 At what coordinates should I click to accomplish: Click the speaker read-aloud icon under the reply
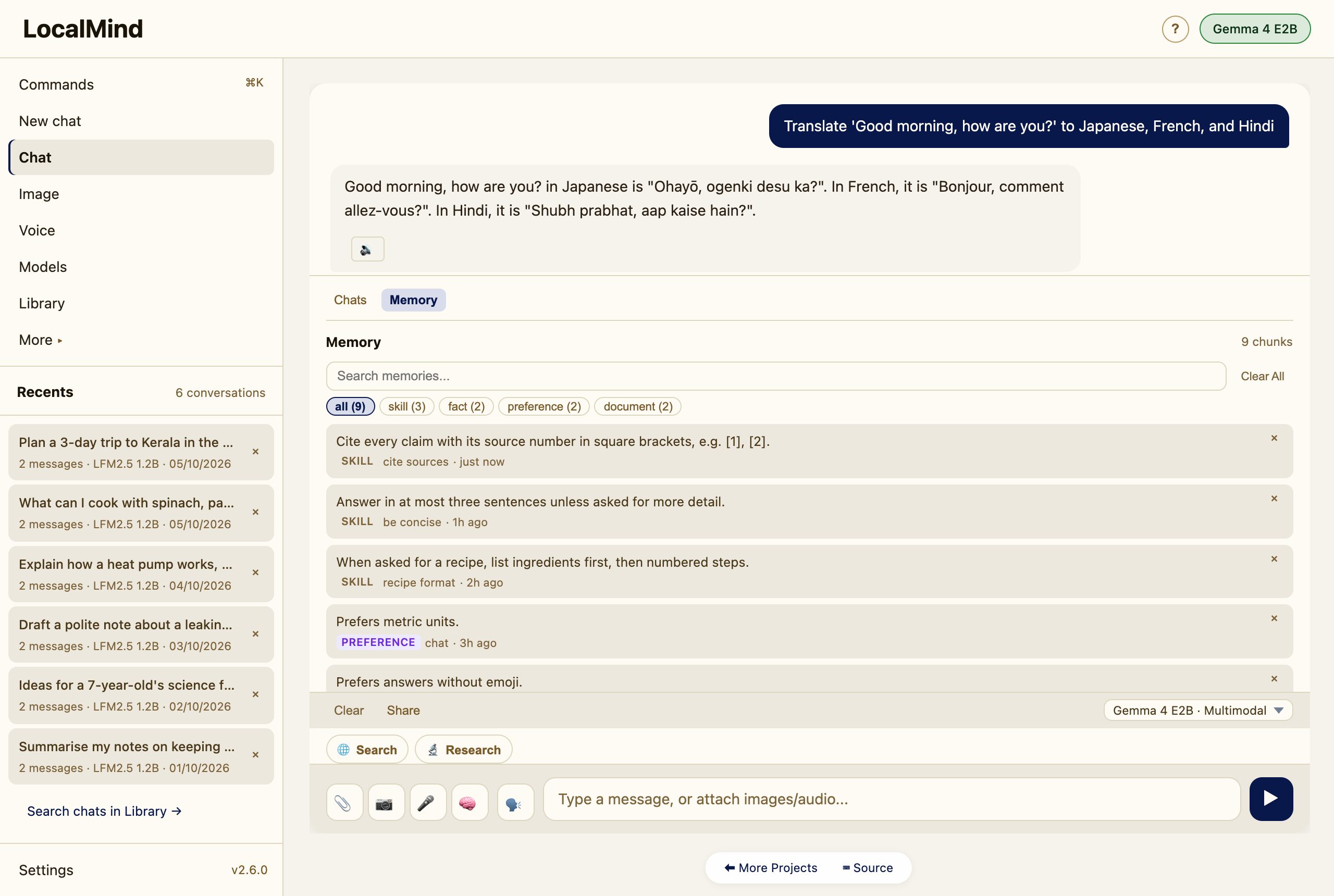(x=367, y=249)
